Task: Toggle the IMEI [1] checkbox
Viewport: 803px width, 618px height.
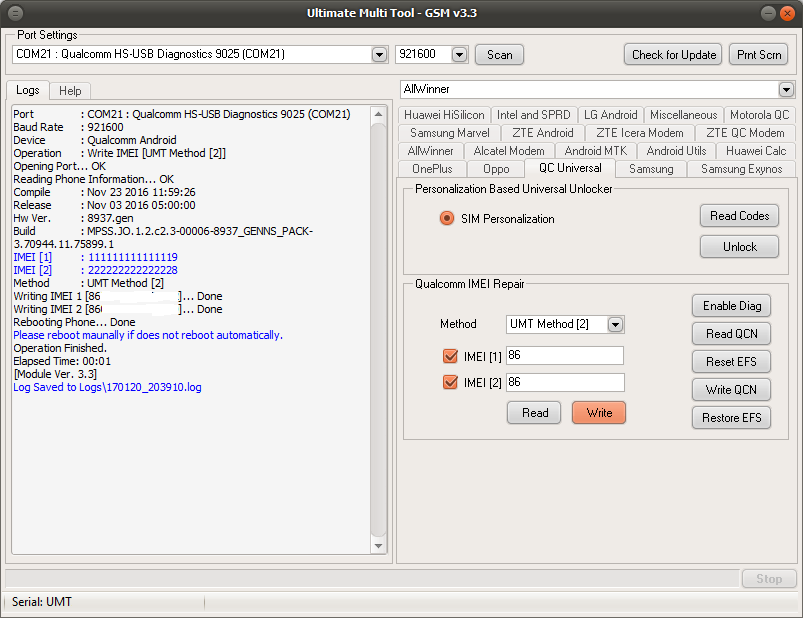Action: click(450, 356)
